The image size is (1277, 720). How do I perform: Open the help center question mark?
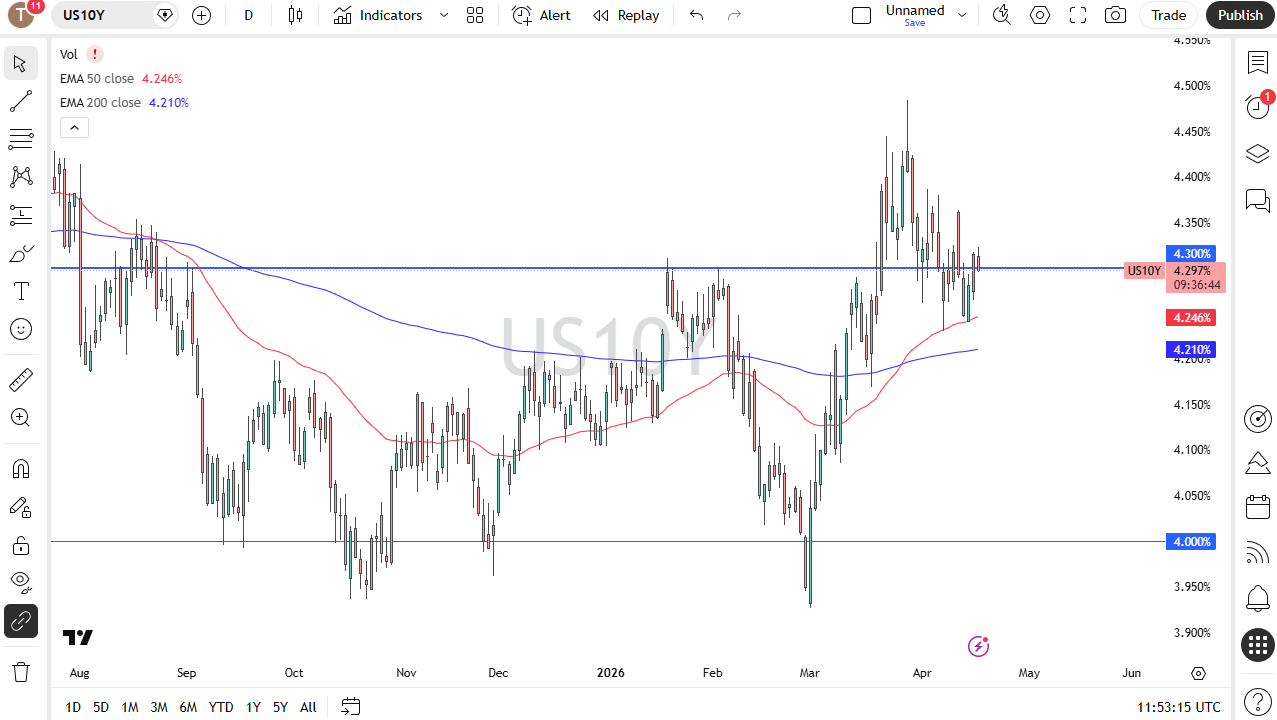[1257, 701]
